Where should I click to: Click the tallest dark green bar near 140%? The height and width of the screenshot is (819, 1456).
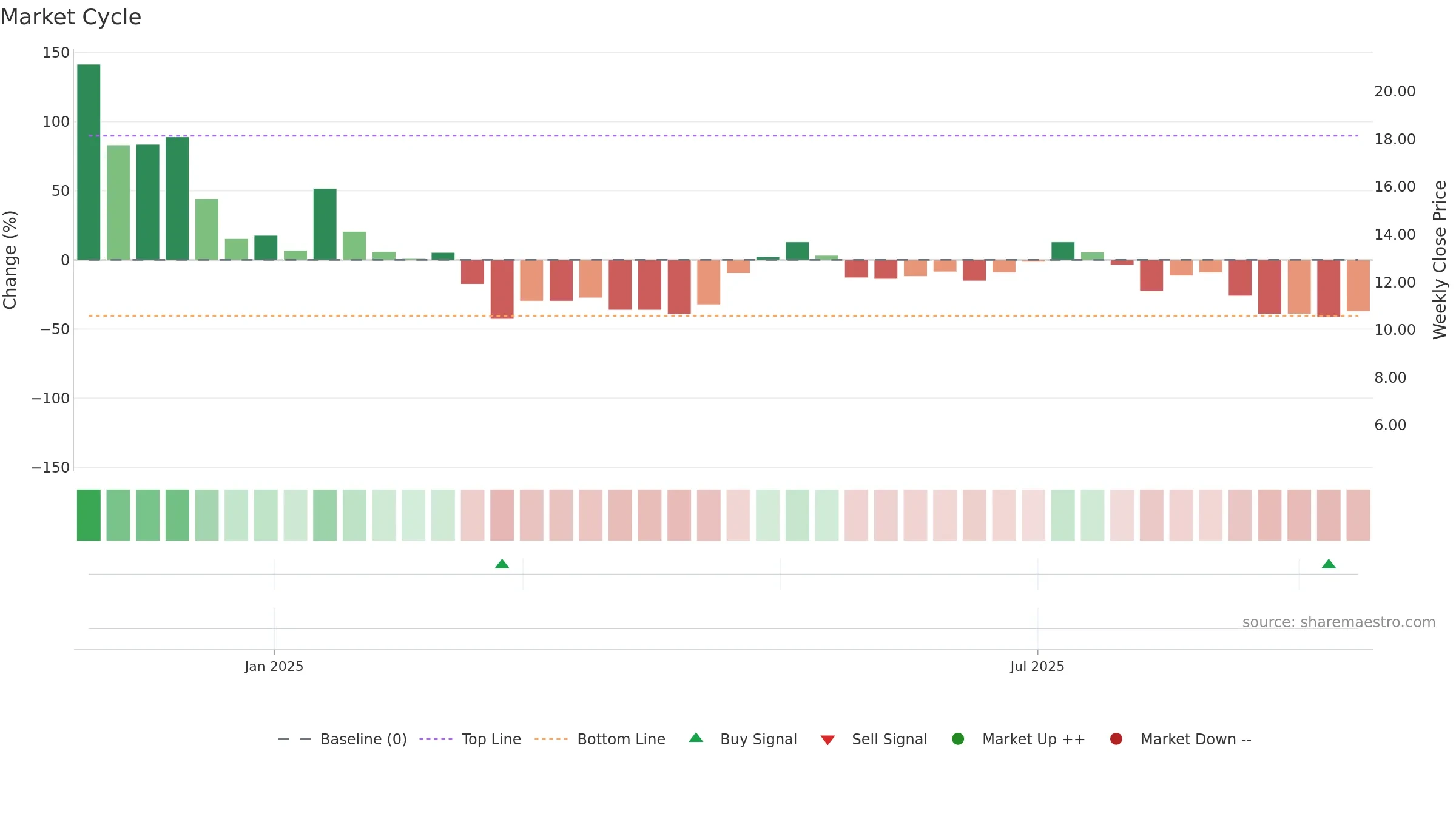point(89,162)
